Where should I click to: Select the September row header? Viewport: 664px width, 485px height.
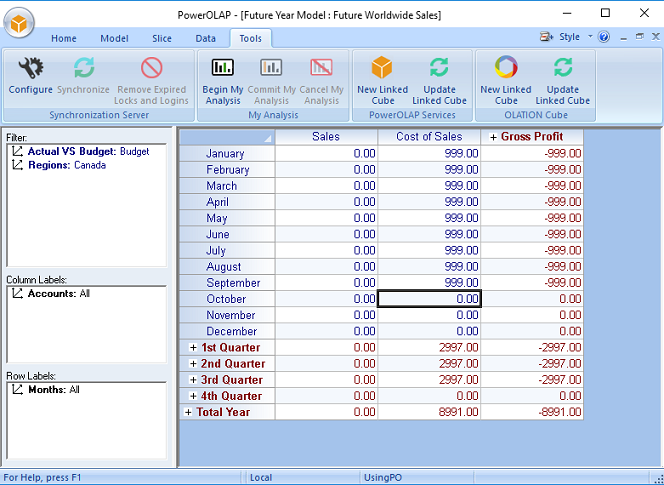(227, 283)
